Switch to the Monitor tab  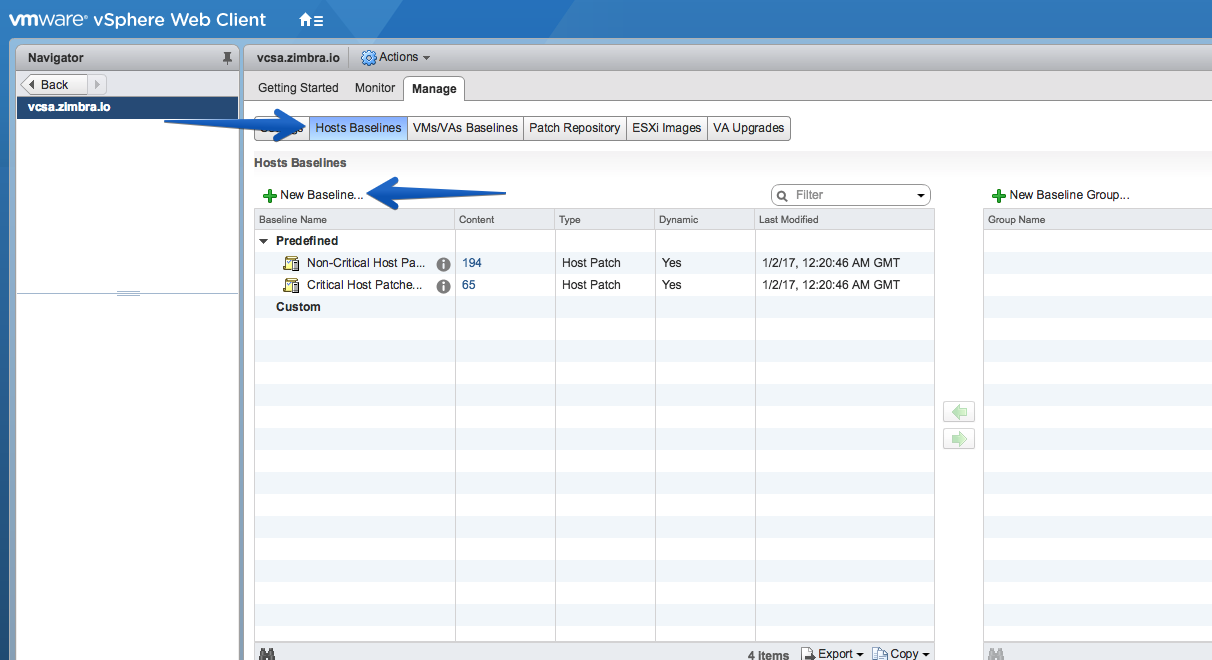click(x=375, y=88)
